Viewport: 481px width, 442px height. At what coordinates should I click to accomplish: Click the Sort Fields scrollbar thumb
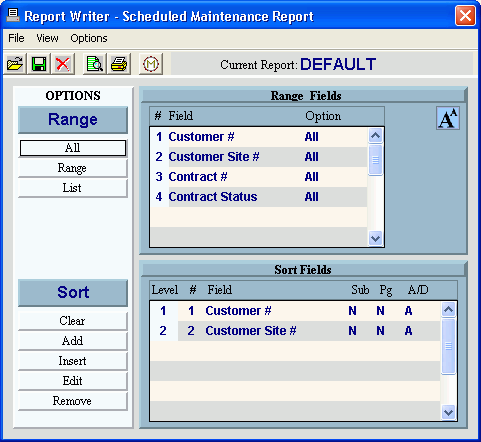click(x=448, y=346)
